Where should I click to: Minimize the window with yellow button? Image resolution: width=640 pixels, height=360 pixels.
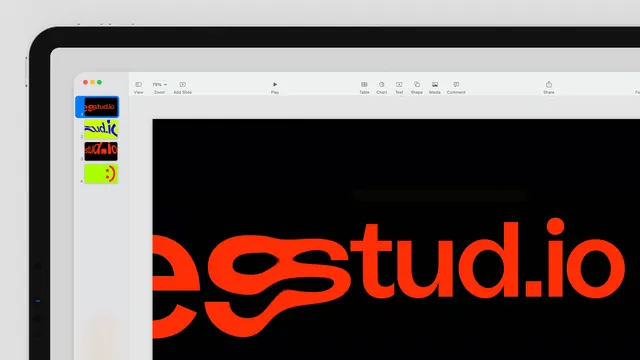(92, 82)
